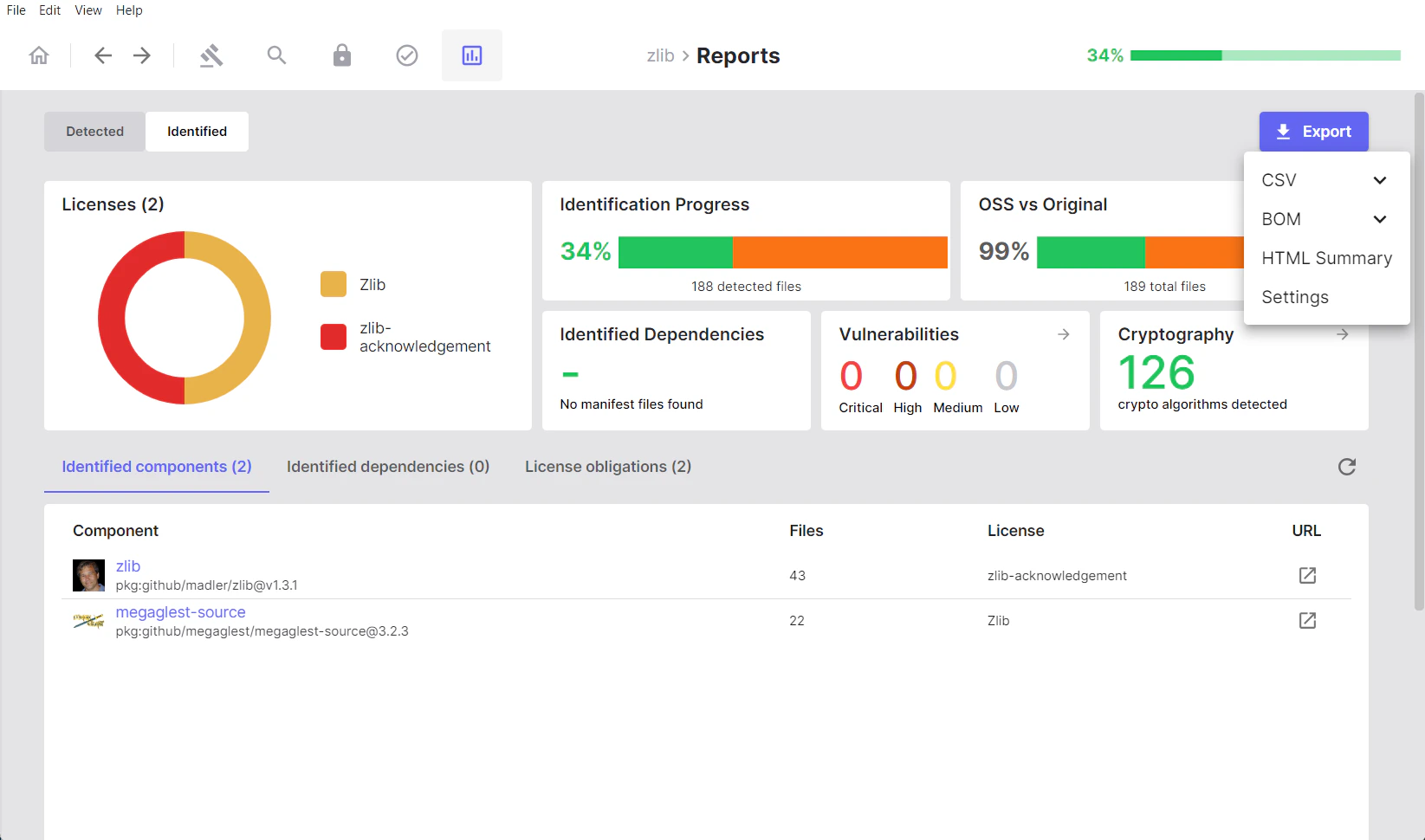1425x840 pixels.
Task: Open the Reports chart icon
Action: (472, 55)
